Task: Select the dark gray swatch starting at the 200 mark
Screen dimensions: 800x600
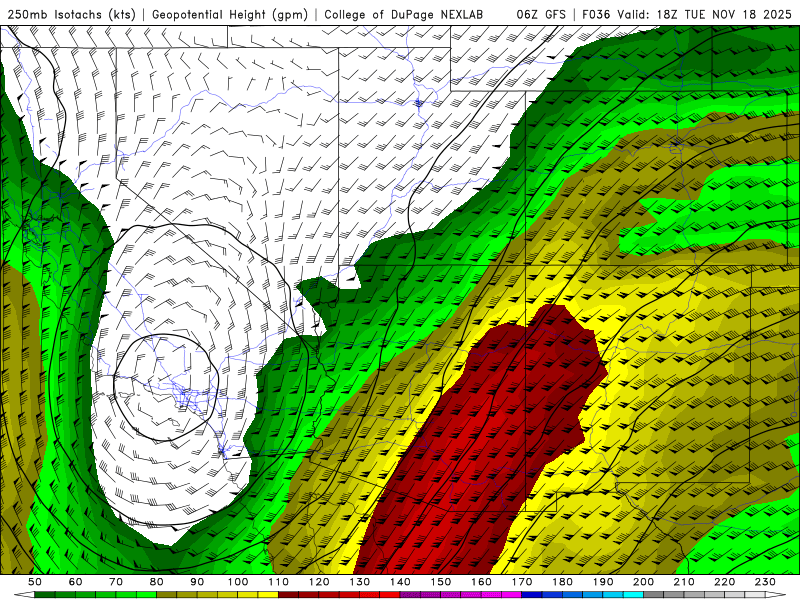Action: coord(654,595)
